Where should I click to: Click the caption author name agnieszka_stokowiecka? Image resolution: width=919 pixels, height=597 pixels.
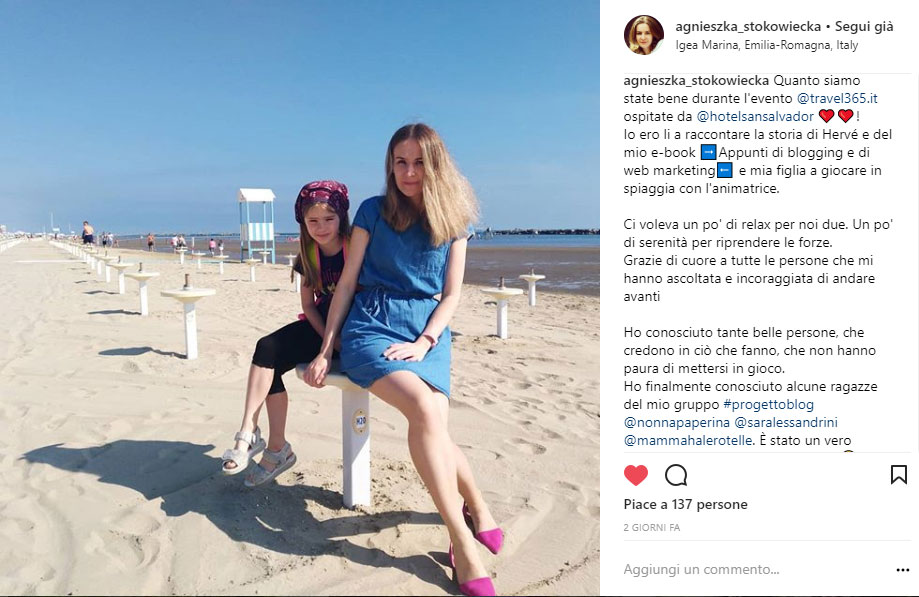(696, 80)
